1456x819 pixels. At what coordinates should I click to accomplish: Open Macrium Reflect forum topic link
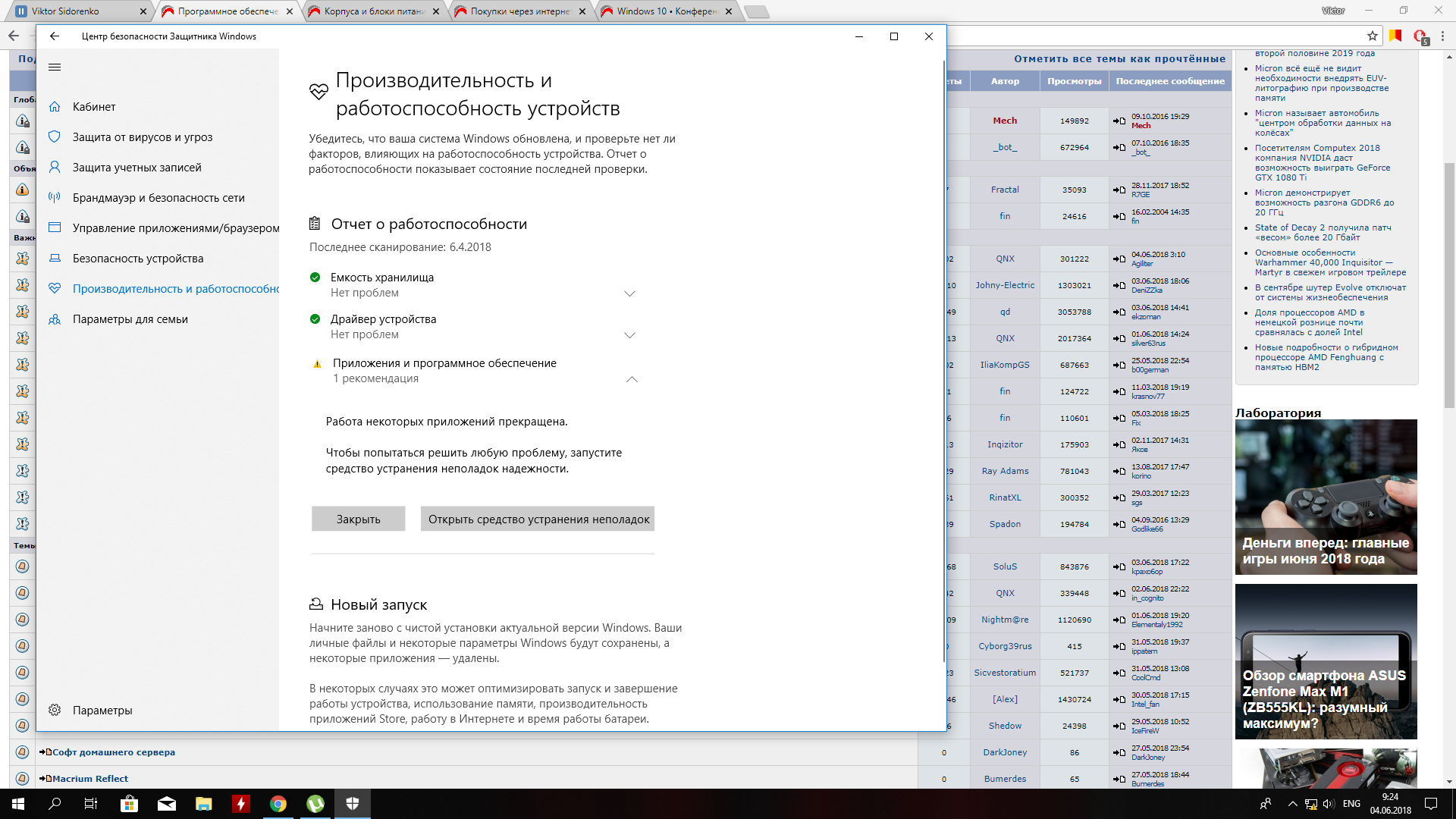point(90,779)
